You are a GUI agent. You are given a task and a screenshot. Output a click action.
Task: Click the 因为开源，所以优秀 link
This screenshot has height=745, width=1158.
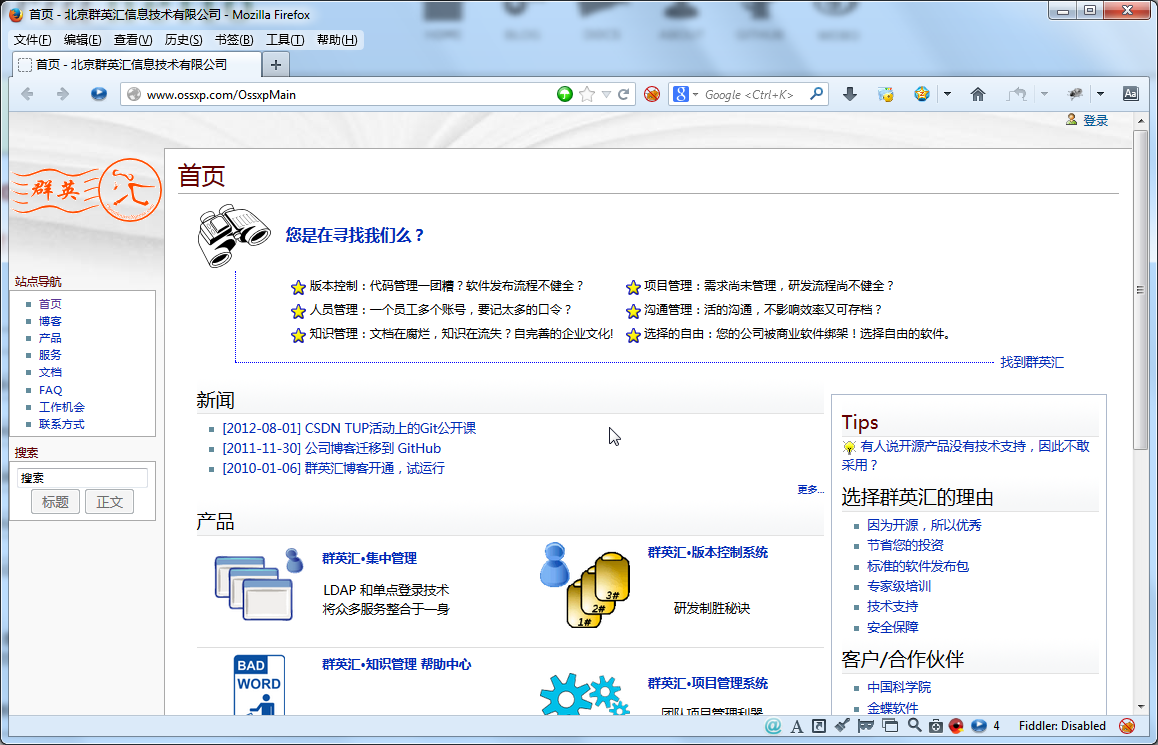(924, 525)
